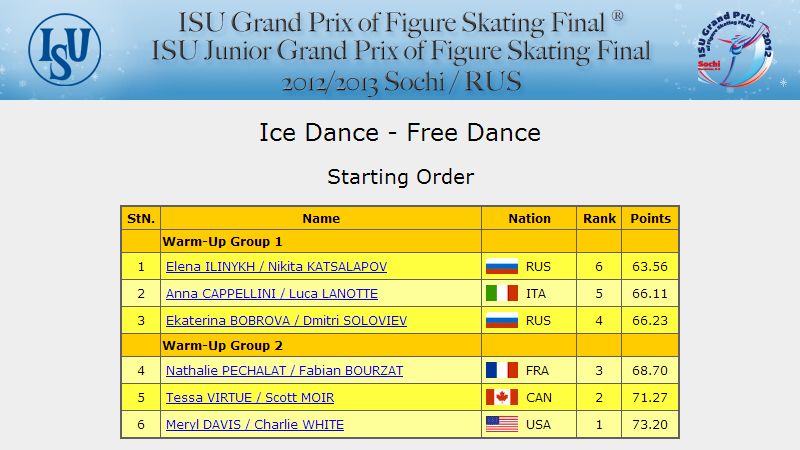Open Anna CAPPELLINI / Luca LANOTTE link
The image size is (800, 450).
pos(272,294)
